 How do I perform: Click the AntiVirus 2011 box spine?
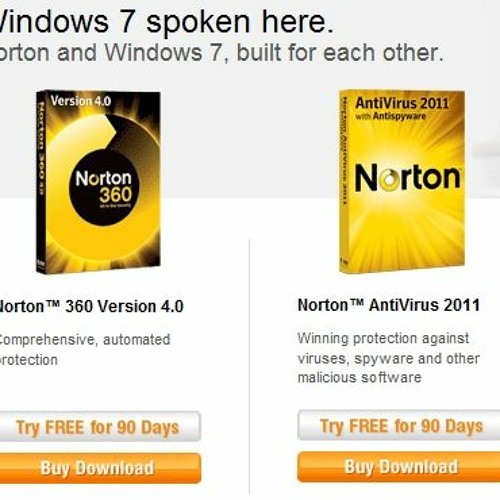click(344, 182)
